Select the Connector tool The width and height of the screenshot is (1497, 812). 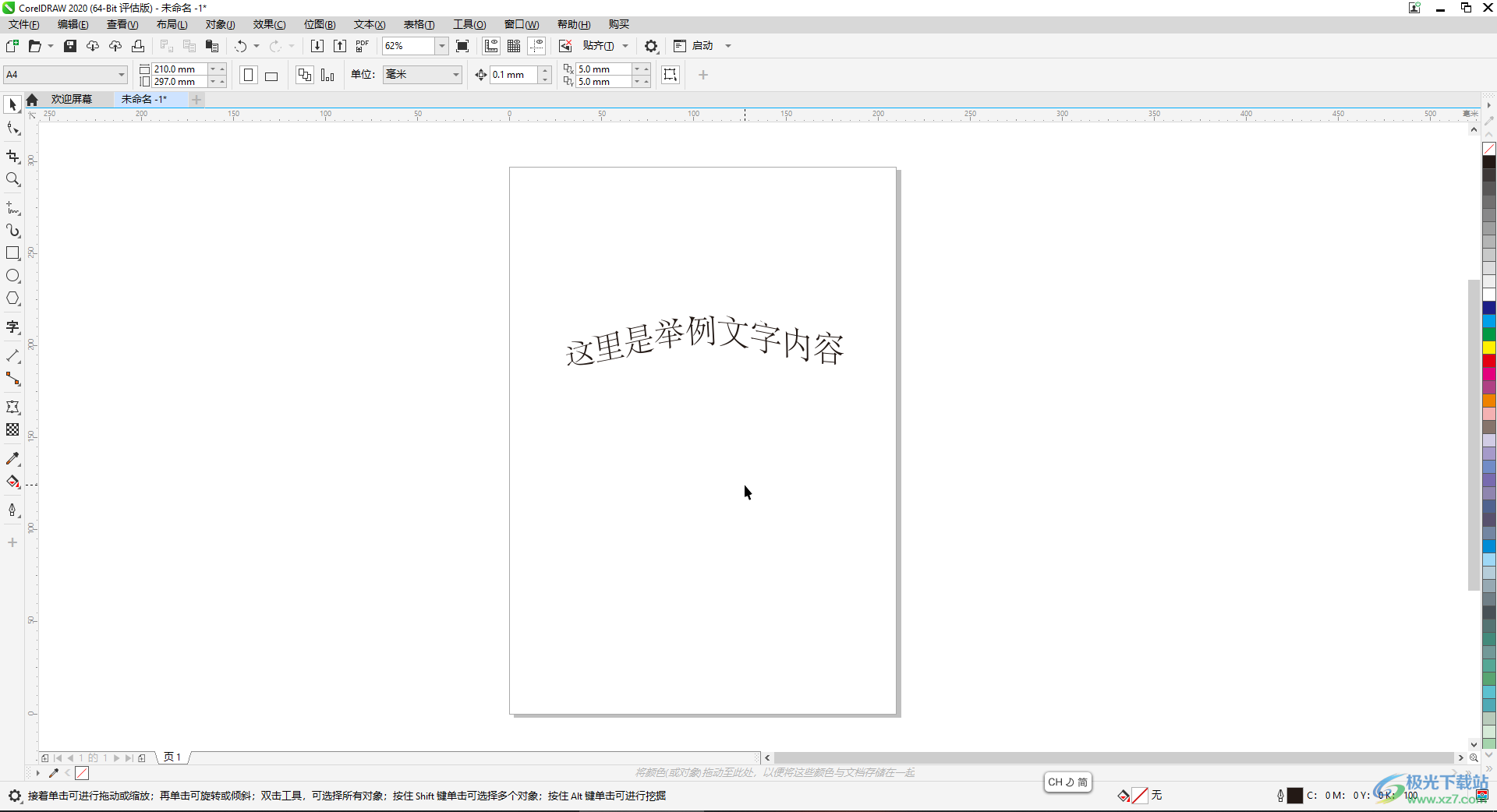click(12, 379)
